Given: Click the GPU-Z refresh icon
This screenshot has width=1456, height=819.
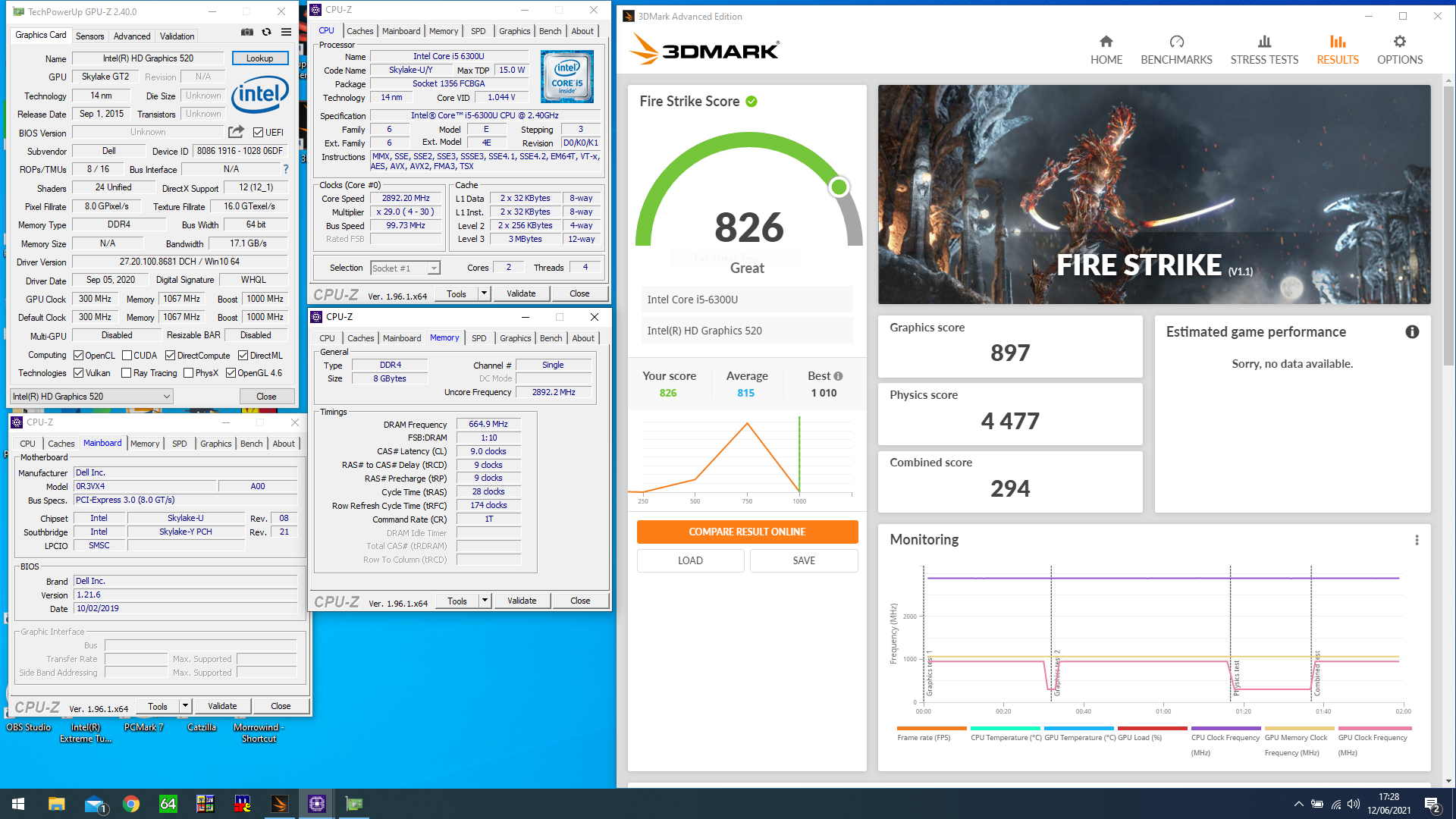Looking at the screenshot, I should (266, 33).
